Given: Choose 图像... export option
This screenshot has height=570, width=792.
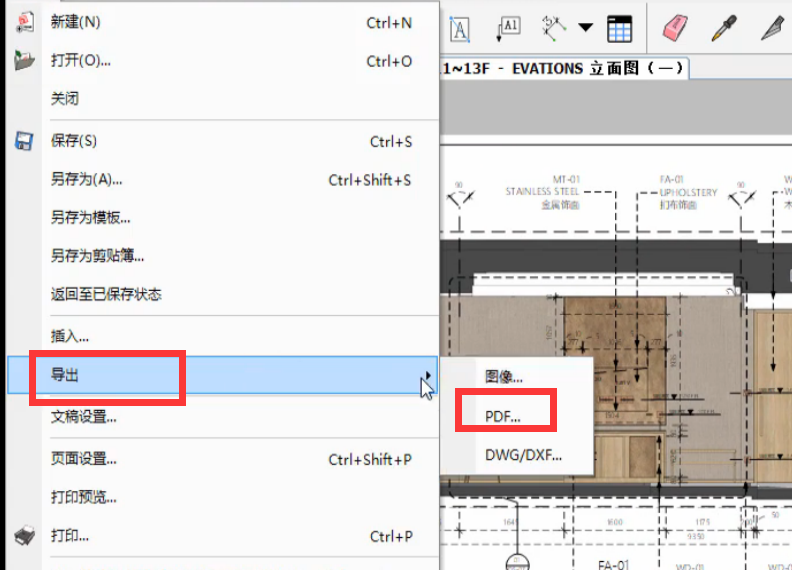Looking at the screenshot, I should tap(504, 376).
